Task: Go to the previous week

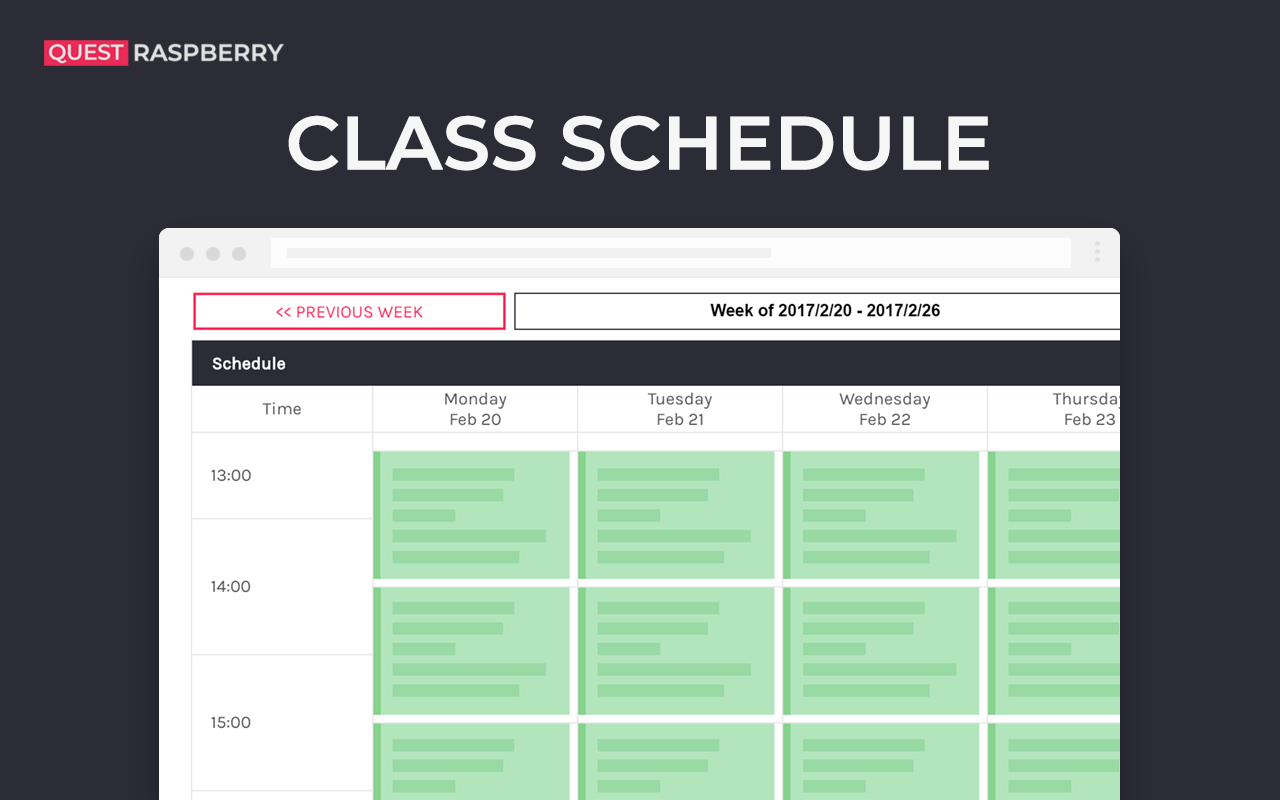Action: [349, 311]
